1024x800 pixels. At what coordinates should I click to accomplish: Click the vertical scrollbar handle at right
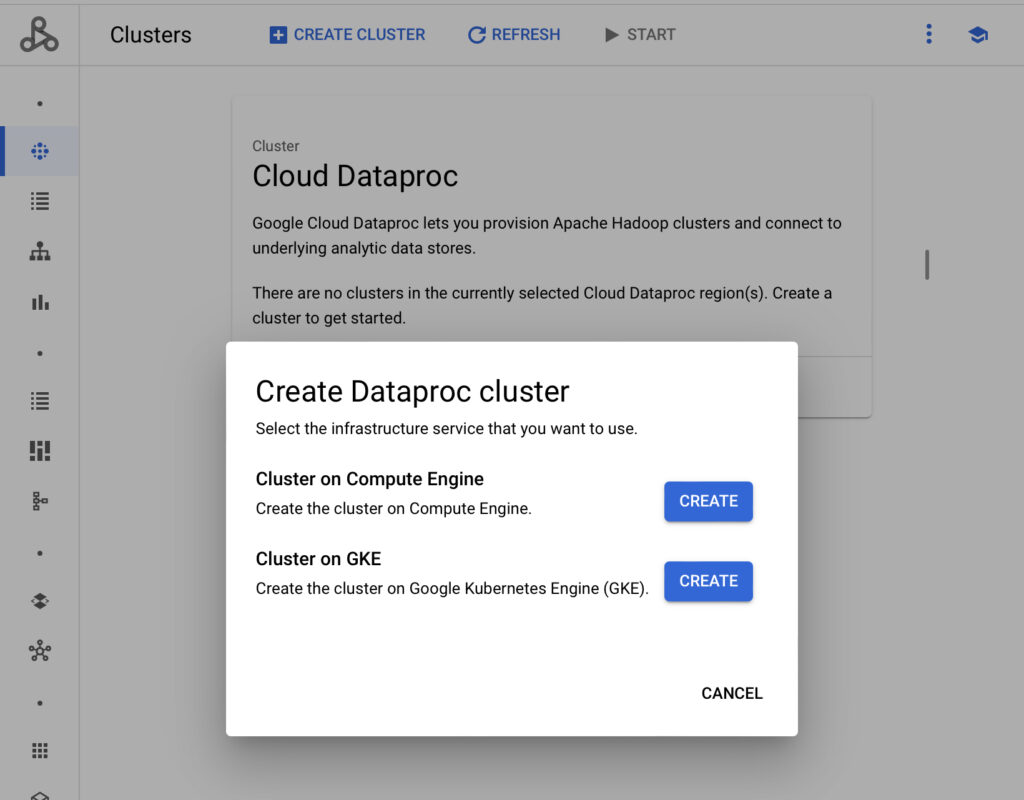927,264
